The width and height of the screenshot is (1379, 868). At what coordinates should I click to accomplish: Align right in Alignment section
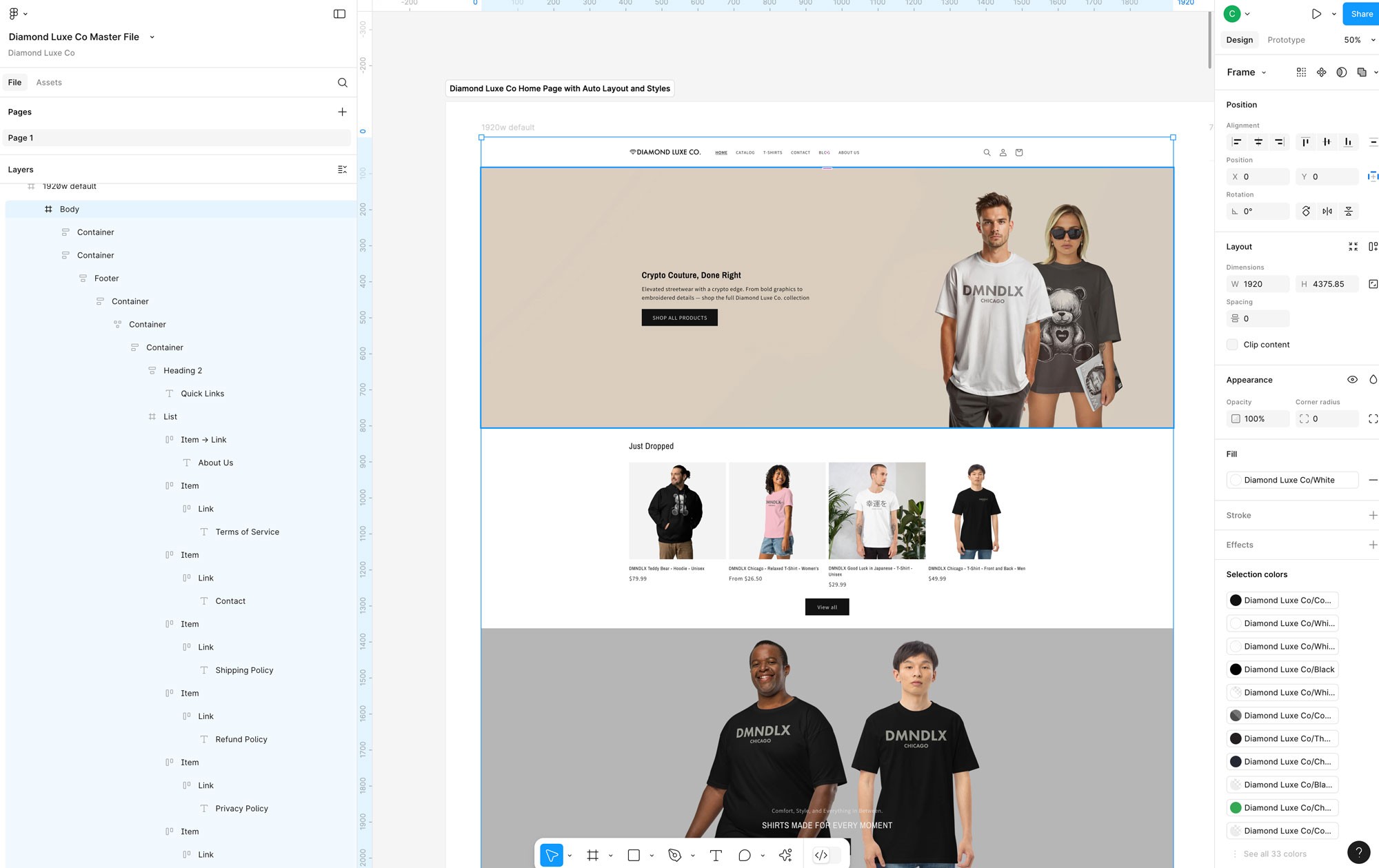point(1279,142)
